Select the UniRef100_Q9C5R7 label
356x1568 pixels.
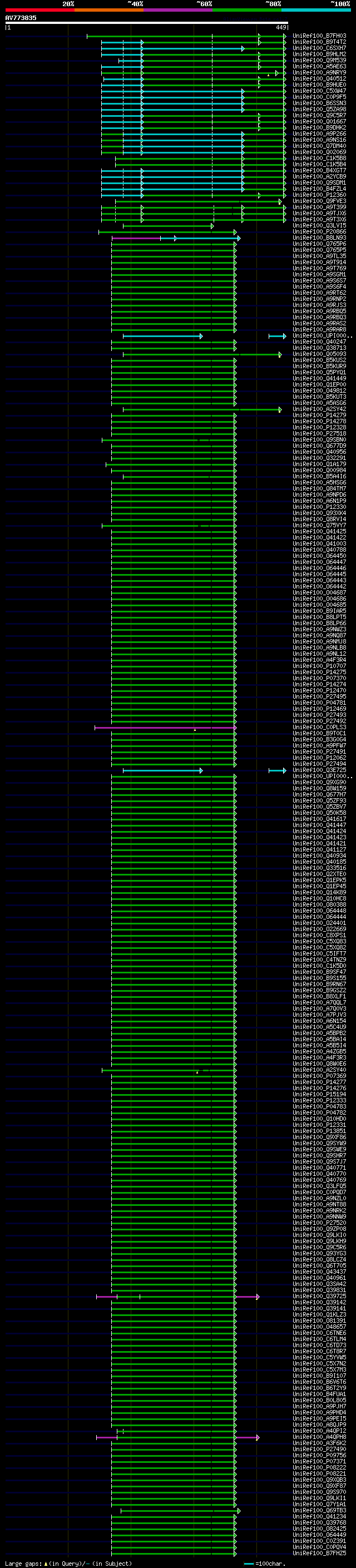(319, 115)
